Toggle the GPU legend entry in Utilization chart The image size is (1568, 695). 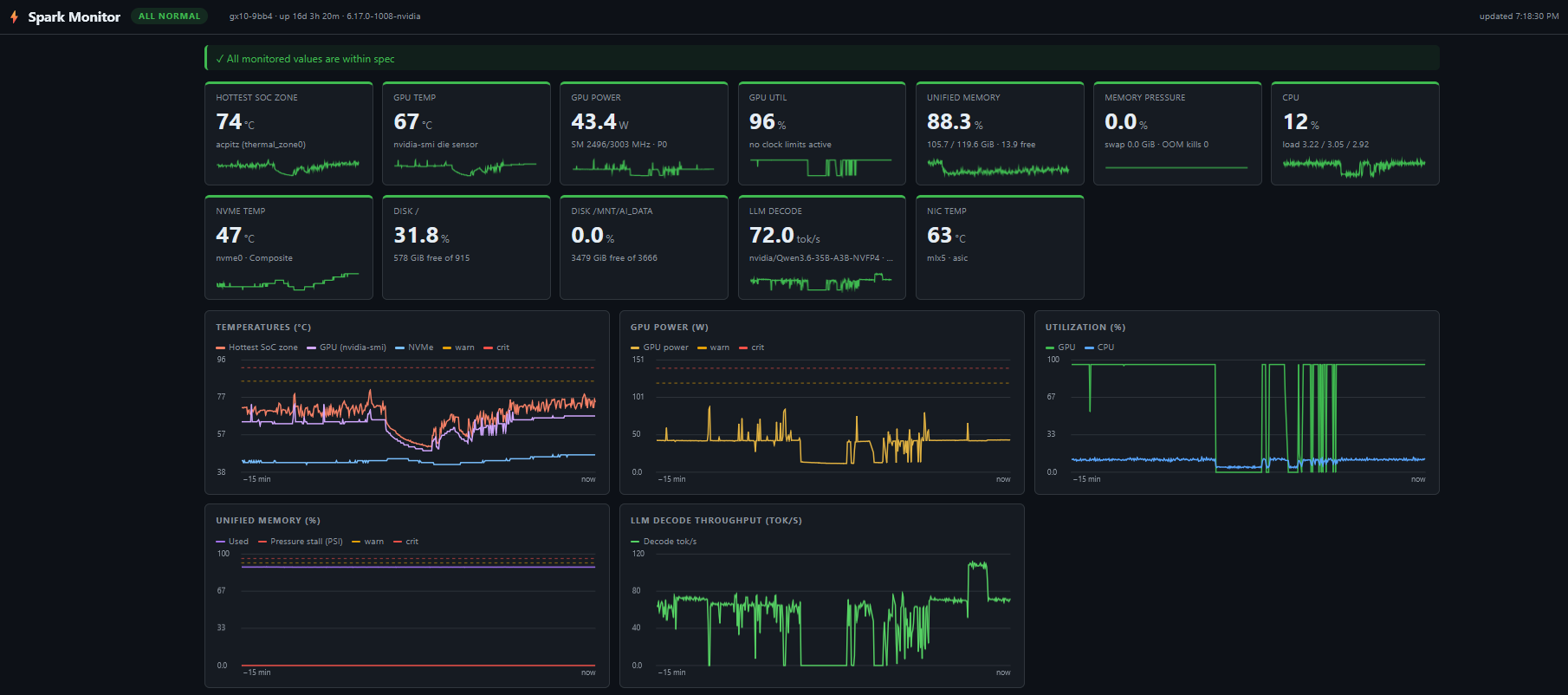1060,347
